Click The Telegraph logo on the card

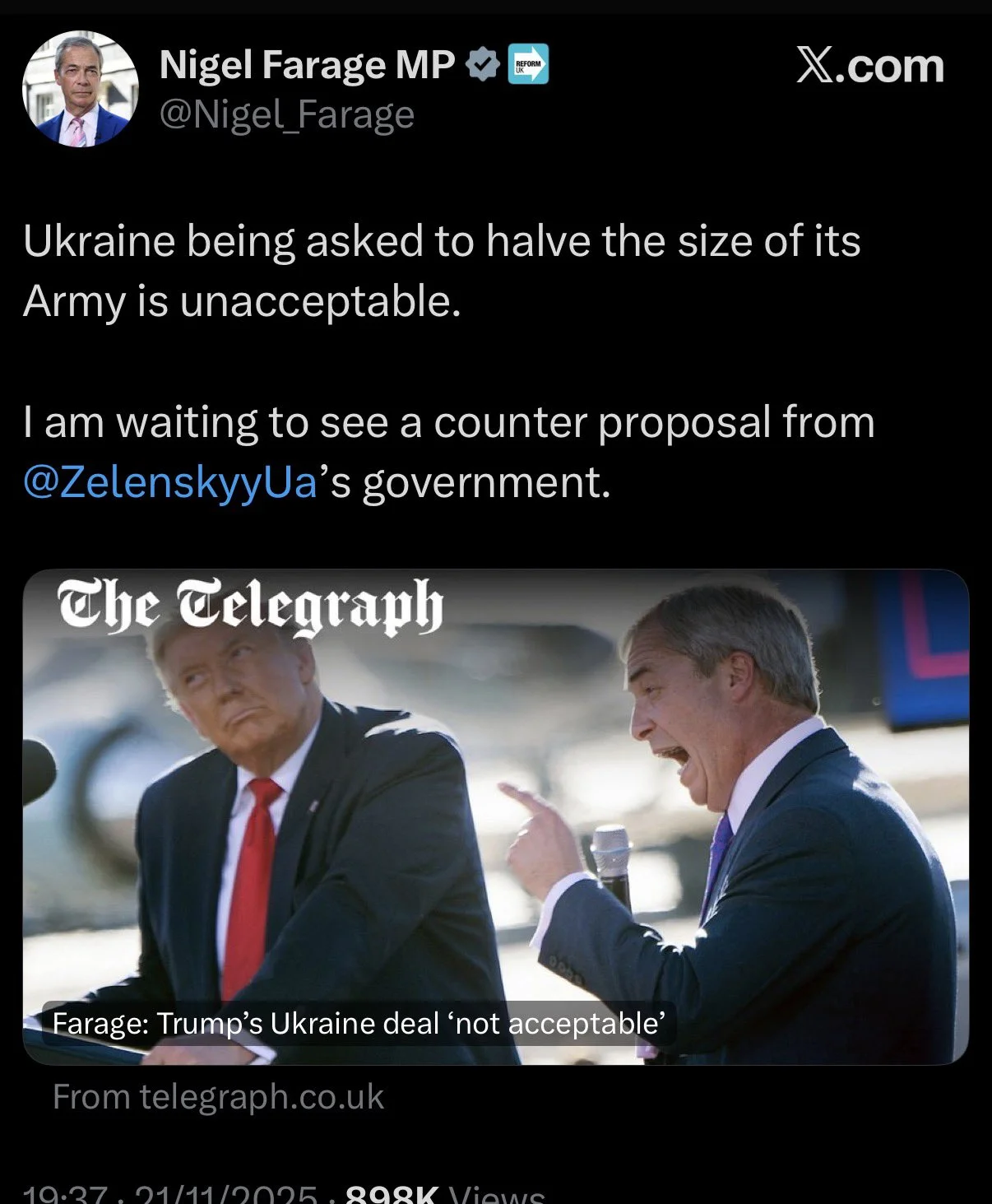pyautogui.click(x=251, y=607)
